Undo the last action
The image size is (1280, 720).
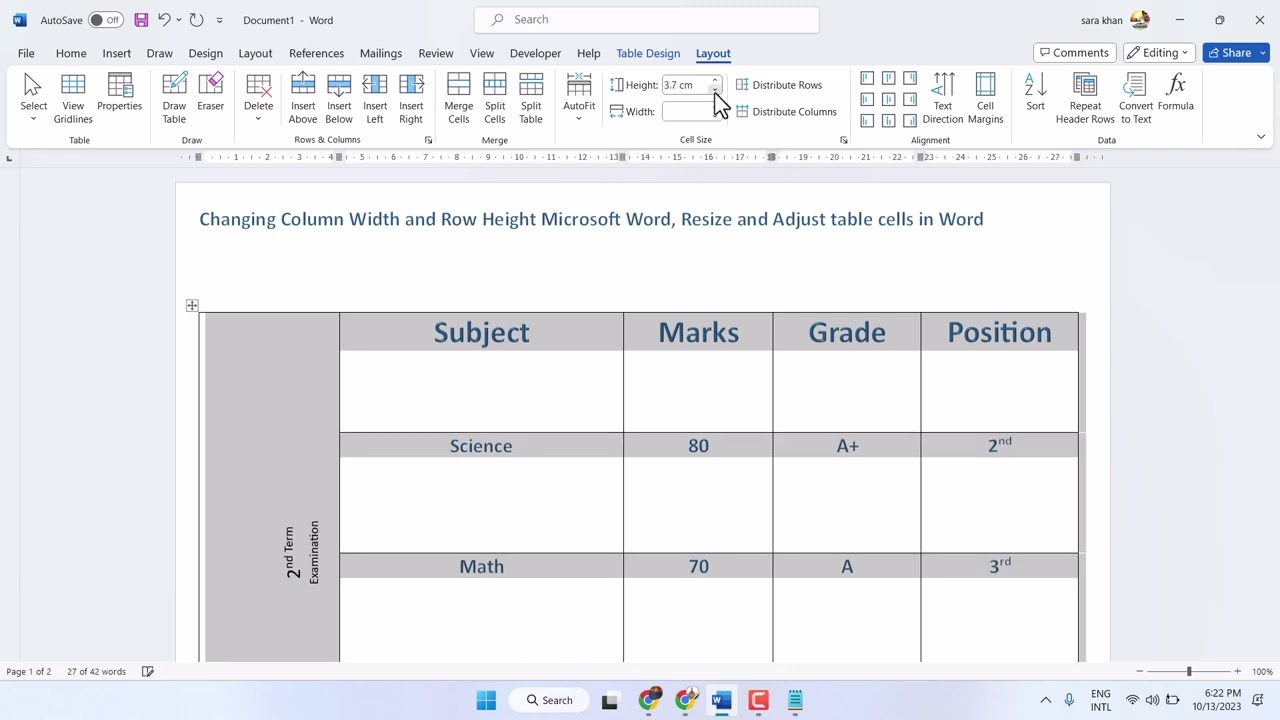point(164,20)
